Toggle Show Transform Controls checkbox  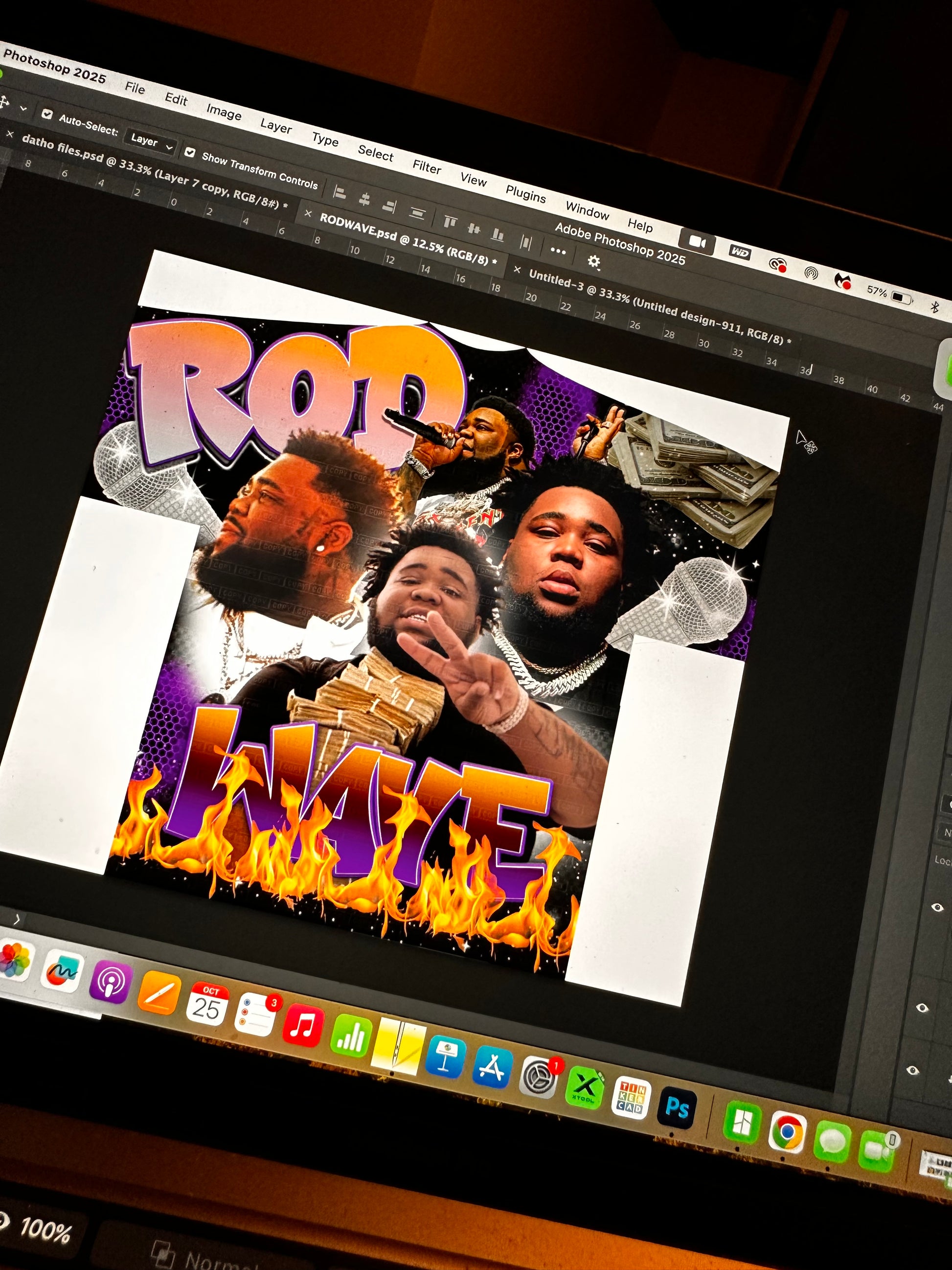190,153
